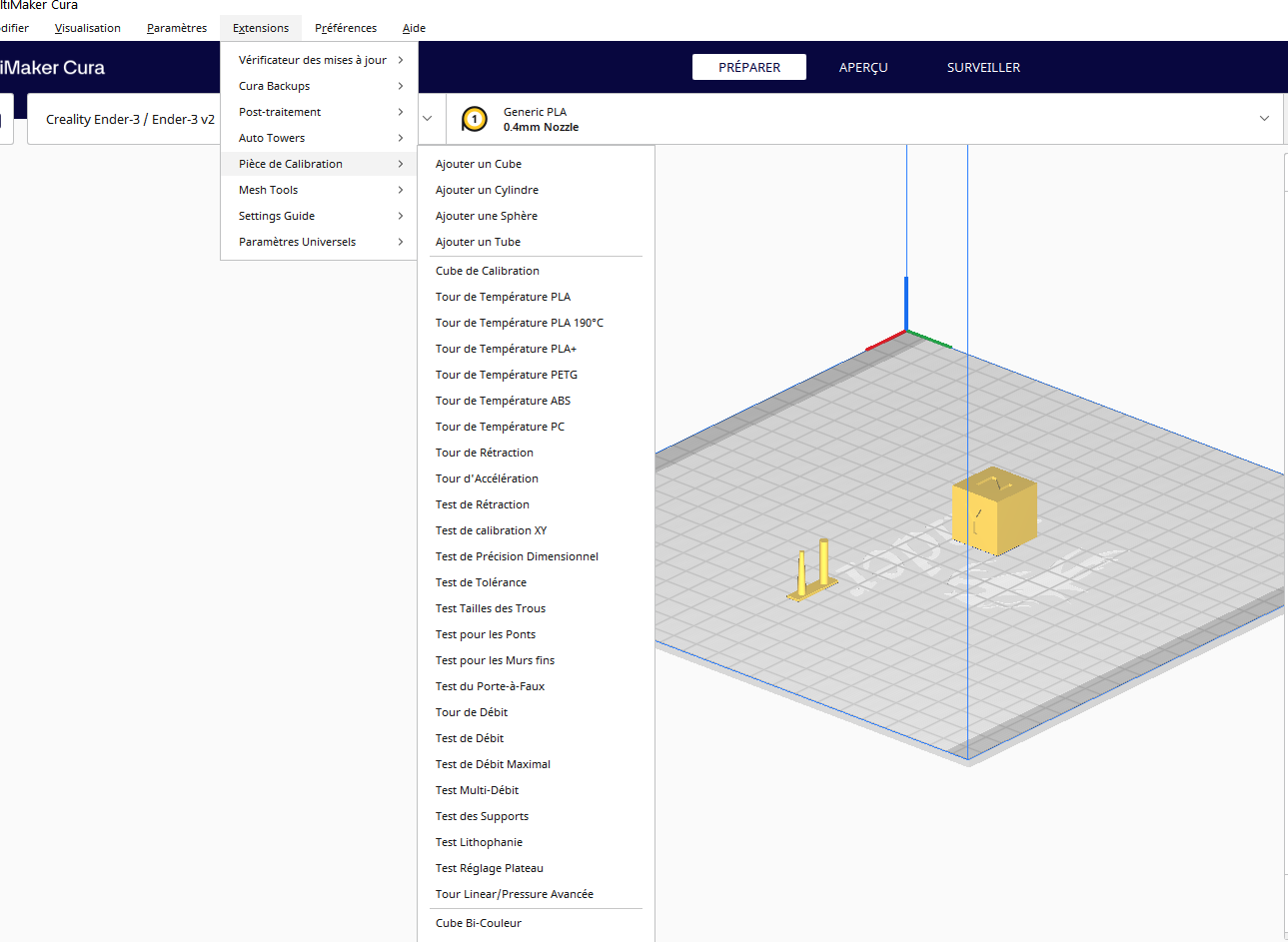This screenshot has height=942, width=1288.
Task: Select Tour de Rétraction
Action: [x=536, y=453]
